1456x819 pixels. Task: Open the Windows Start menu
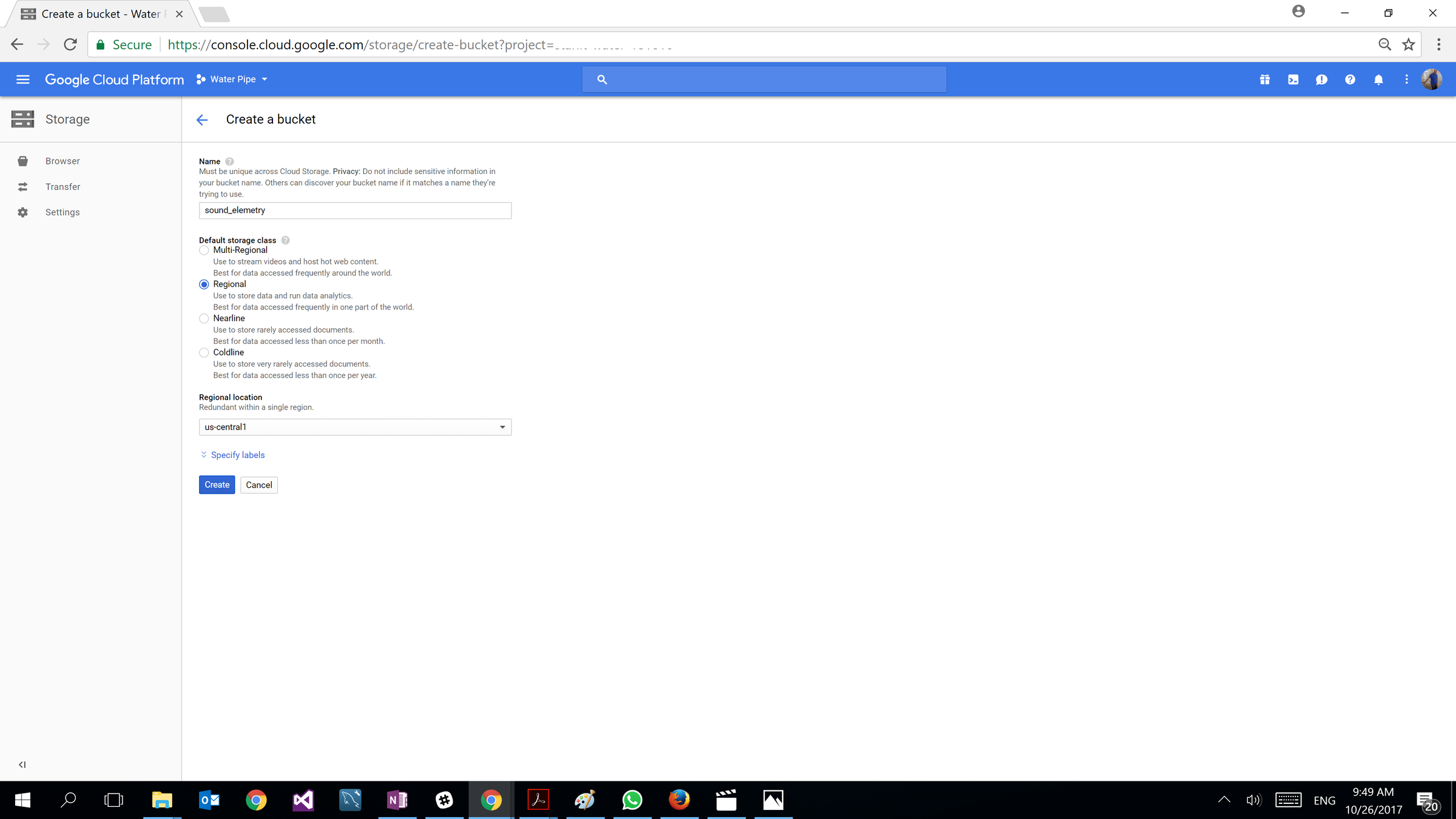[22, 800]
